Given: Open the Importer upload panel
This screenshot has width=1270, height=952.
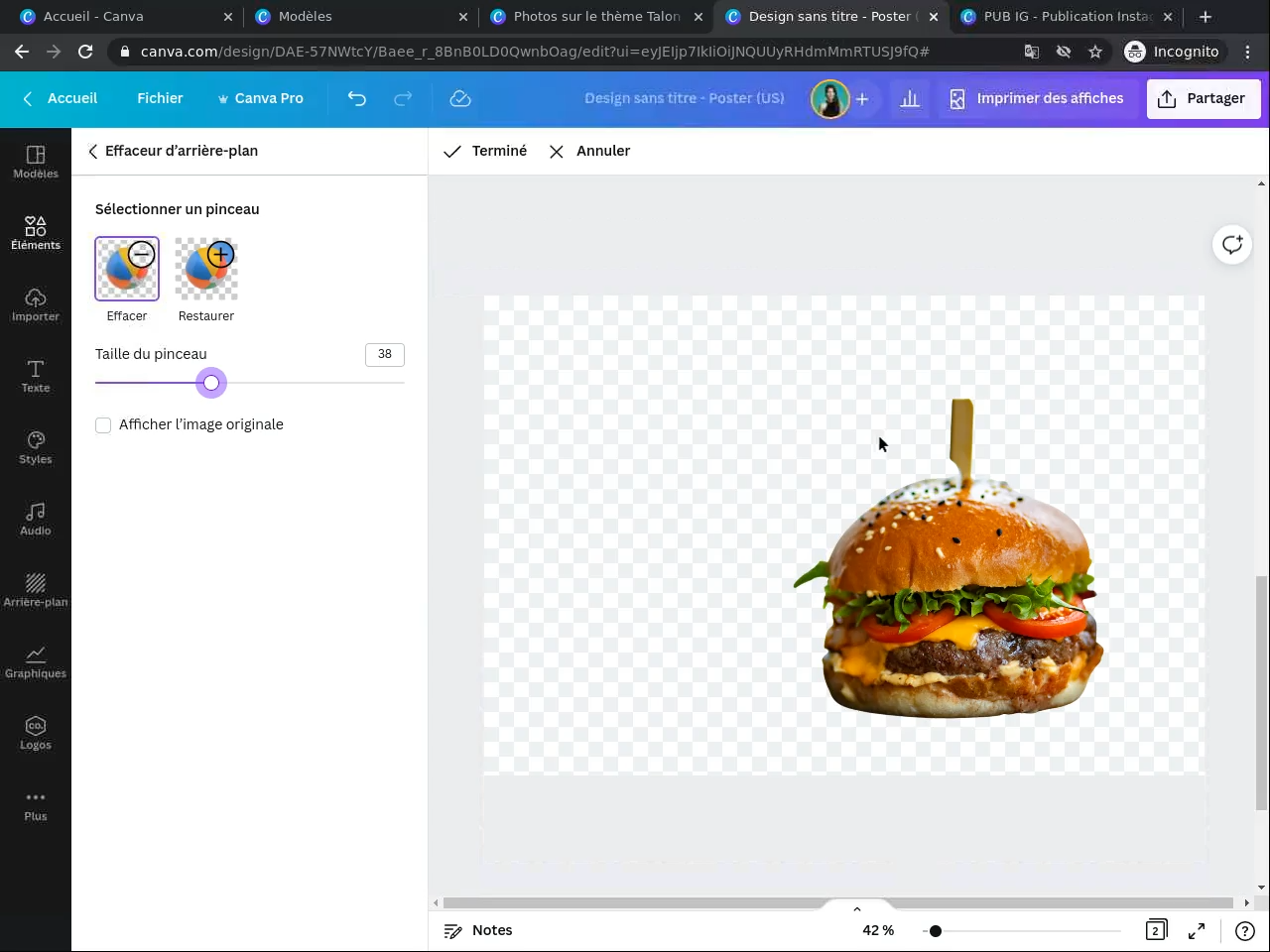Looking at the screenshot, I should click(x=36, y=304).
